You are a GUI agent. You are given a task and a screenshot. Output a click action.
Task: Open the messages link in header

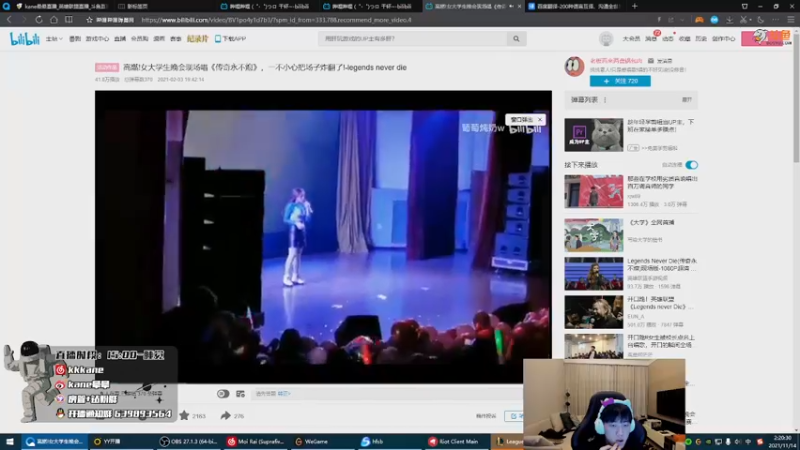[x=651, y=39]
